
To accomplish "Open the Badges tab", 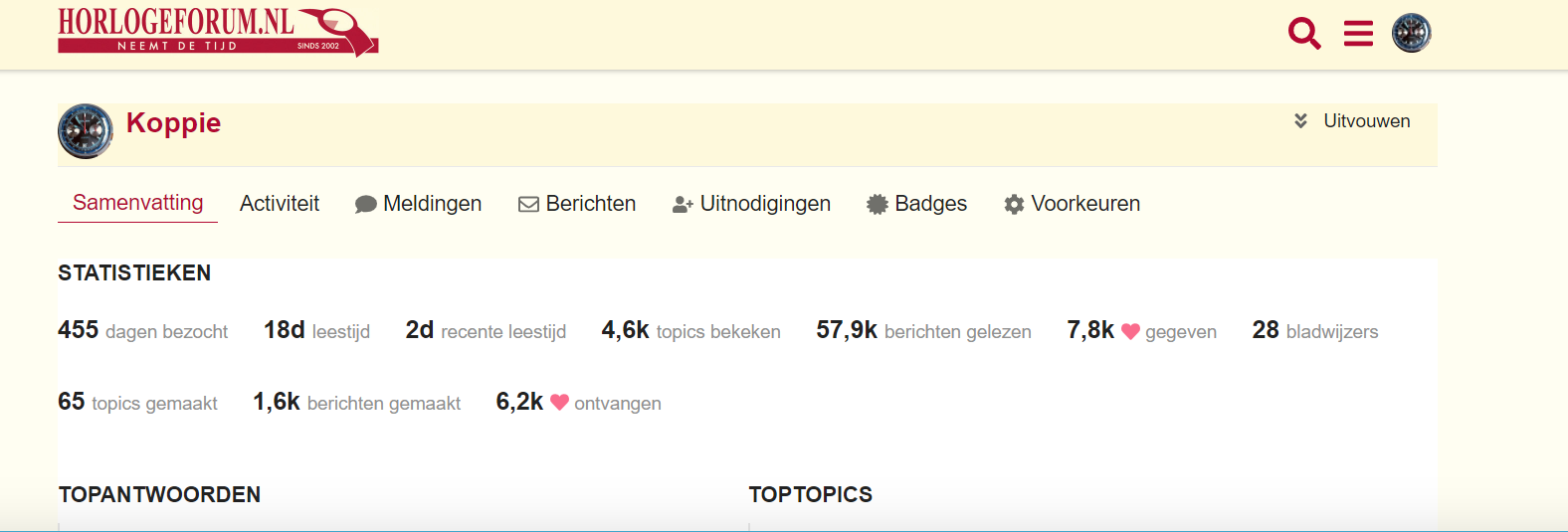I will 916,204.
